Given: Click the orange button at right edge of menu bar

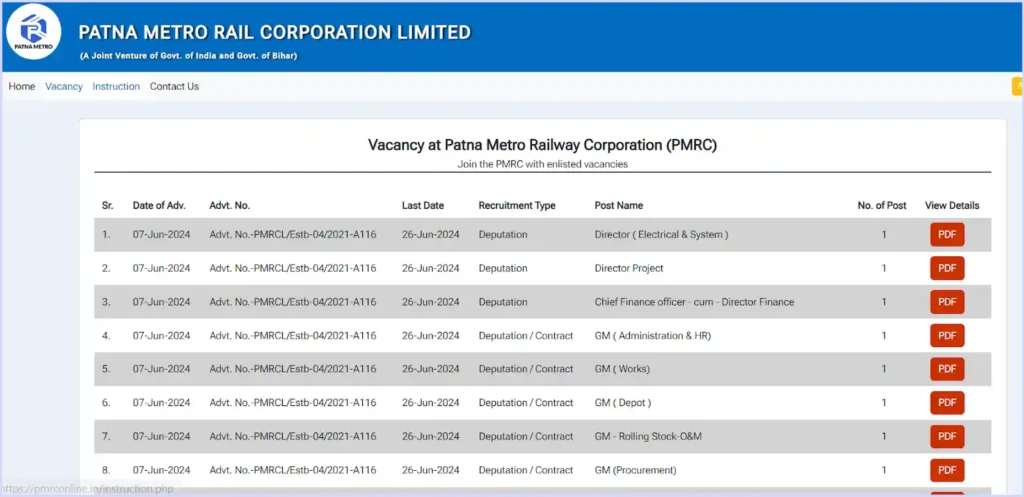Looking at the screenshot, I should pyautogui.click(x=1017, y=86).
